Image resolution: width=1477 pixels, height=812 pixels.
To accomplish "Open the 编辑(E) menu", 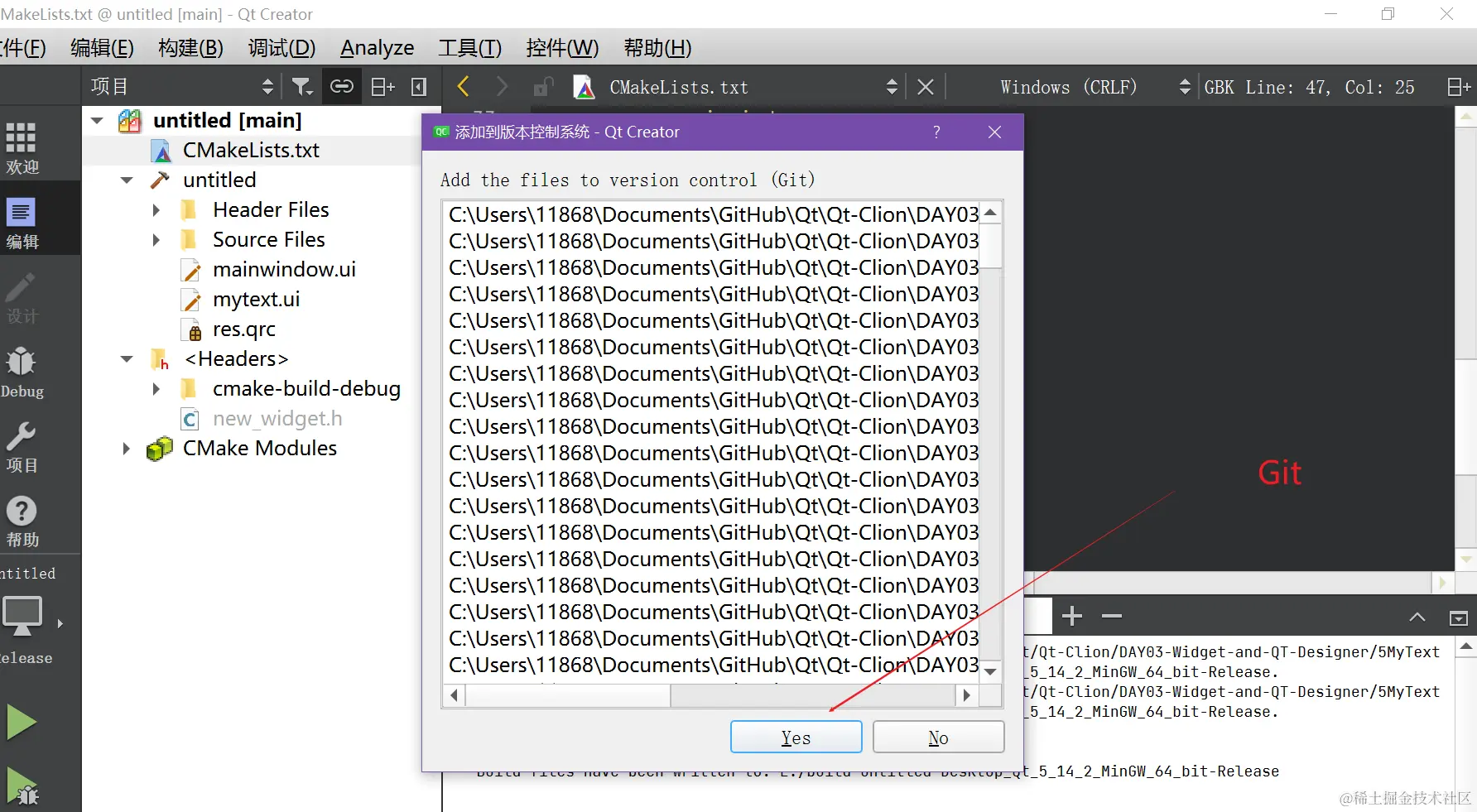I will click(x=102, y=48).
